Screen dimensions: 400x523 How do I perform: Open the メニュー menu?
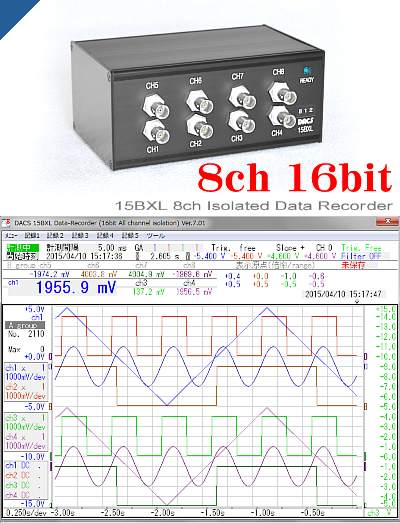(11, 236)
